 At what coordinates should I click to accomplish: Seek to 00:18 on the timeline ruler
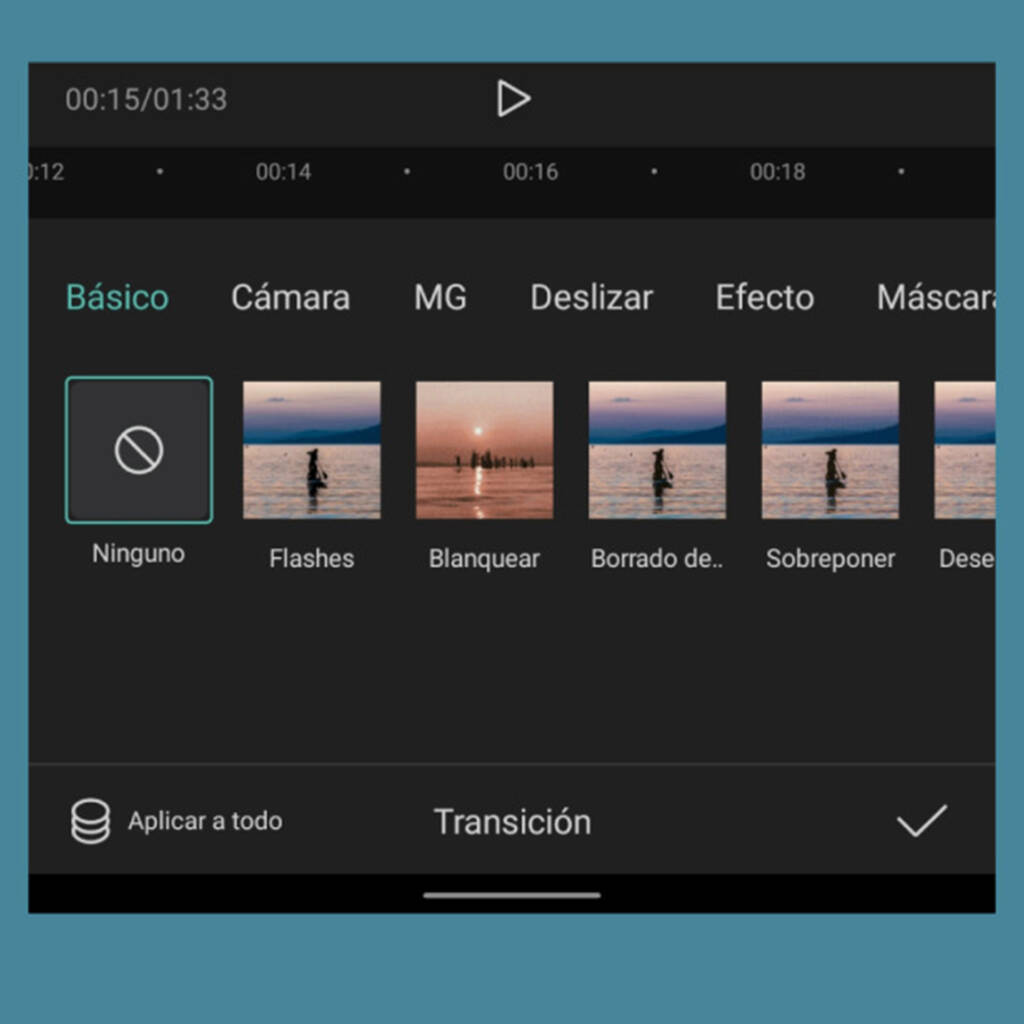point(777,172)
